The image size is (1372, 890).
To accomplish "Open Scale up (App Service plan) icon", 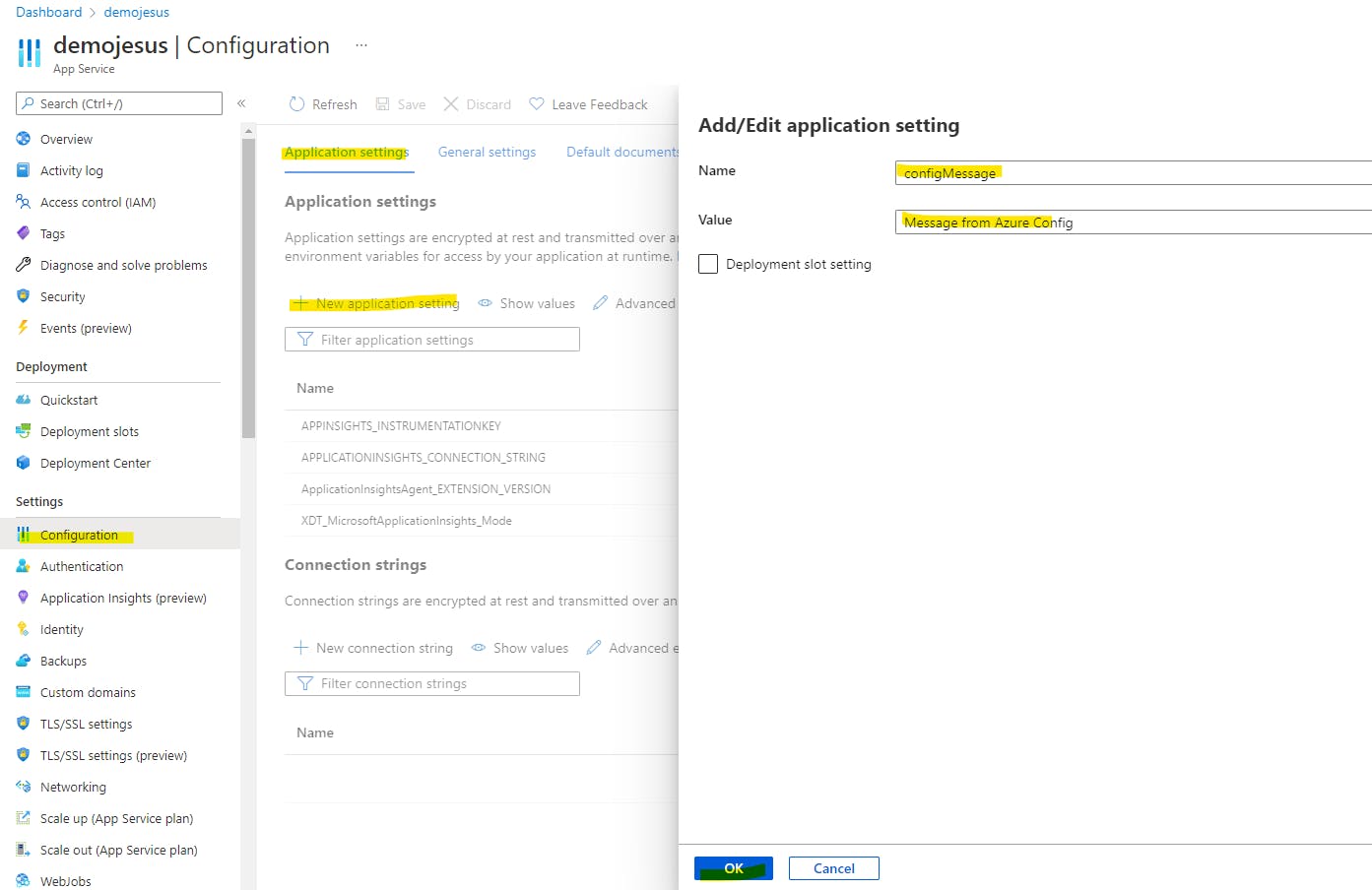I will [x=24, y=818].
